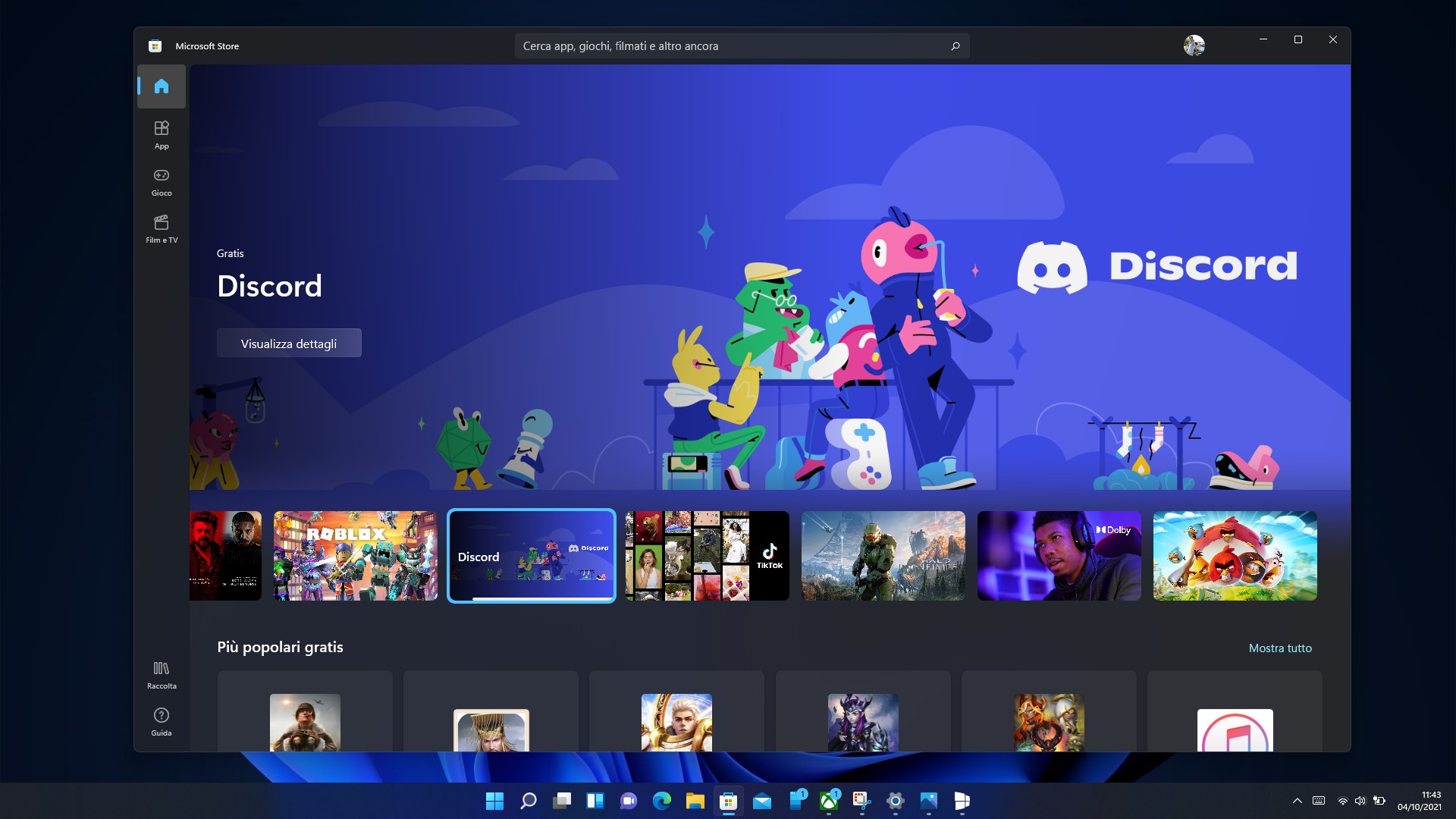Image resolution: width=1456 pixels, height=819 pixels.
Task: Minimize the Microsoft Store window
Action: click(x=1263, y=39)
